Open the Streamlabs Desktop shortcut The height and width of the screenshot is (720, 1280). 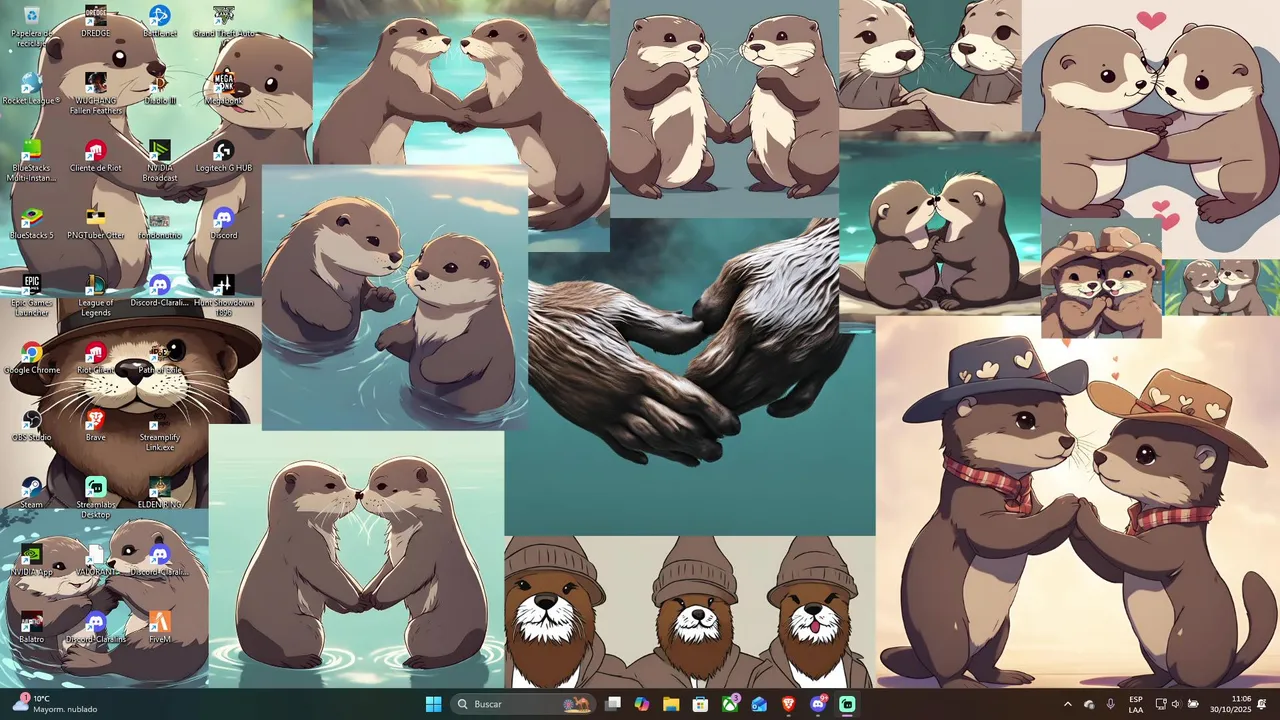click(96, 497)
